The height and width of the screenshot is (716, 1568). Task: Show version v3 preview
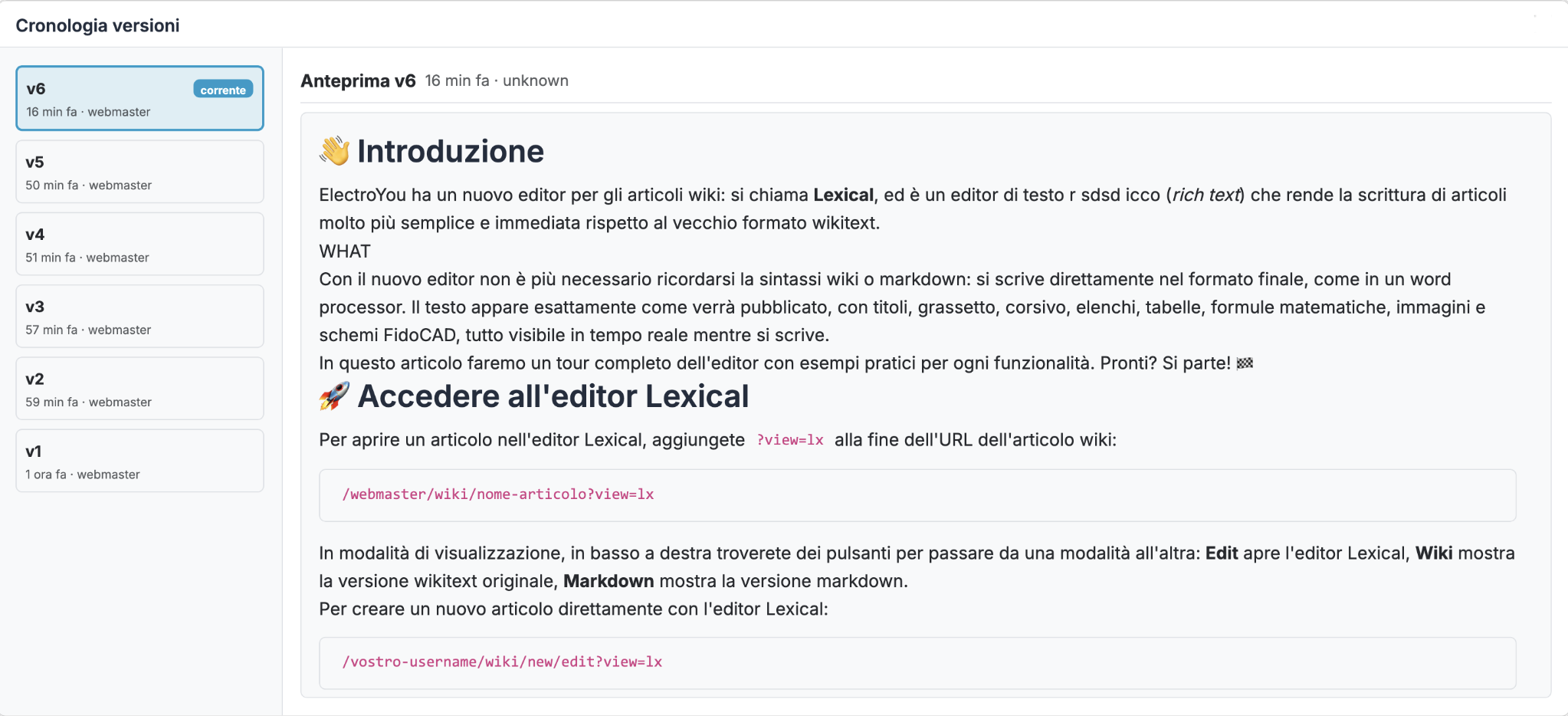click(139, 316)
